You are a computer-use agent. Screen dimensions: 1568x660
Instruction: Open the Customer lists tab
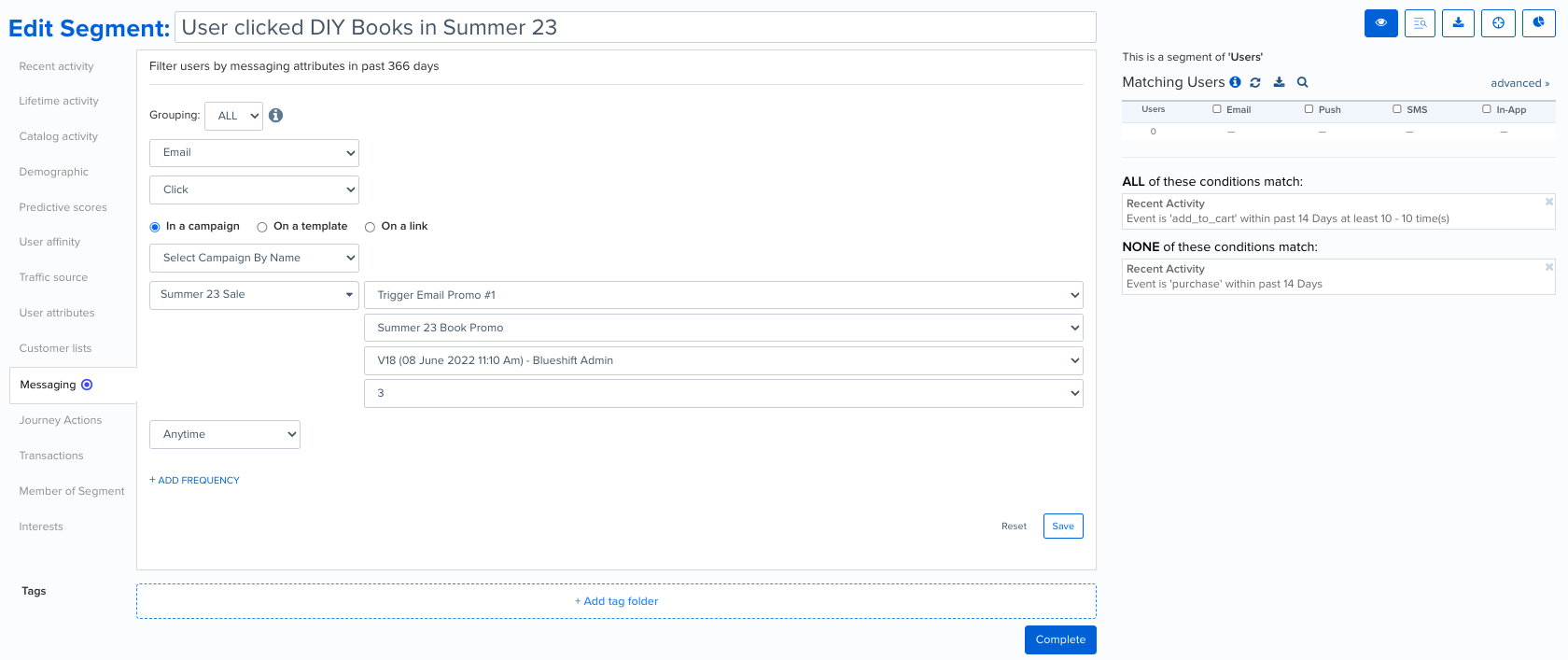[55, 348]
